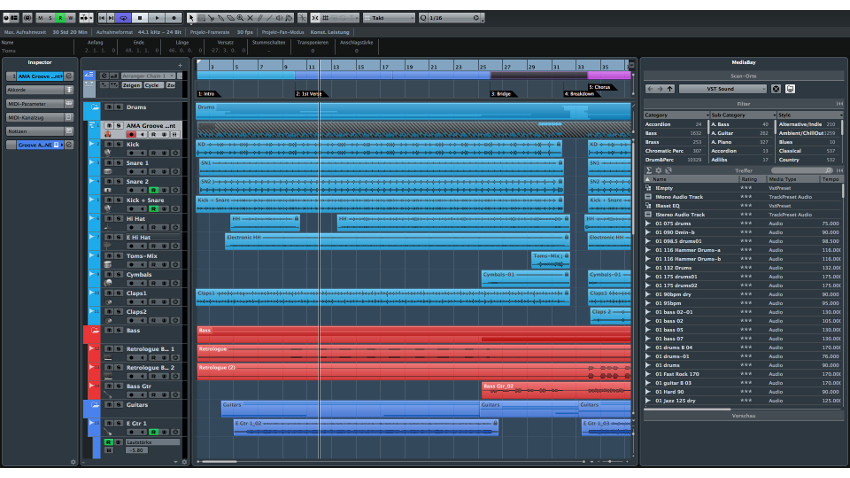
Task: Click the Cycle button on arranger track
Action: click(x=150, y=86)
